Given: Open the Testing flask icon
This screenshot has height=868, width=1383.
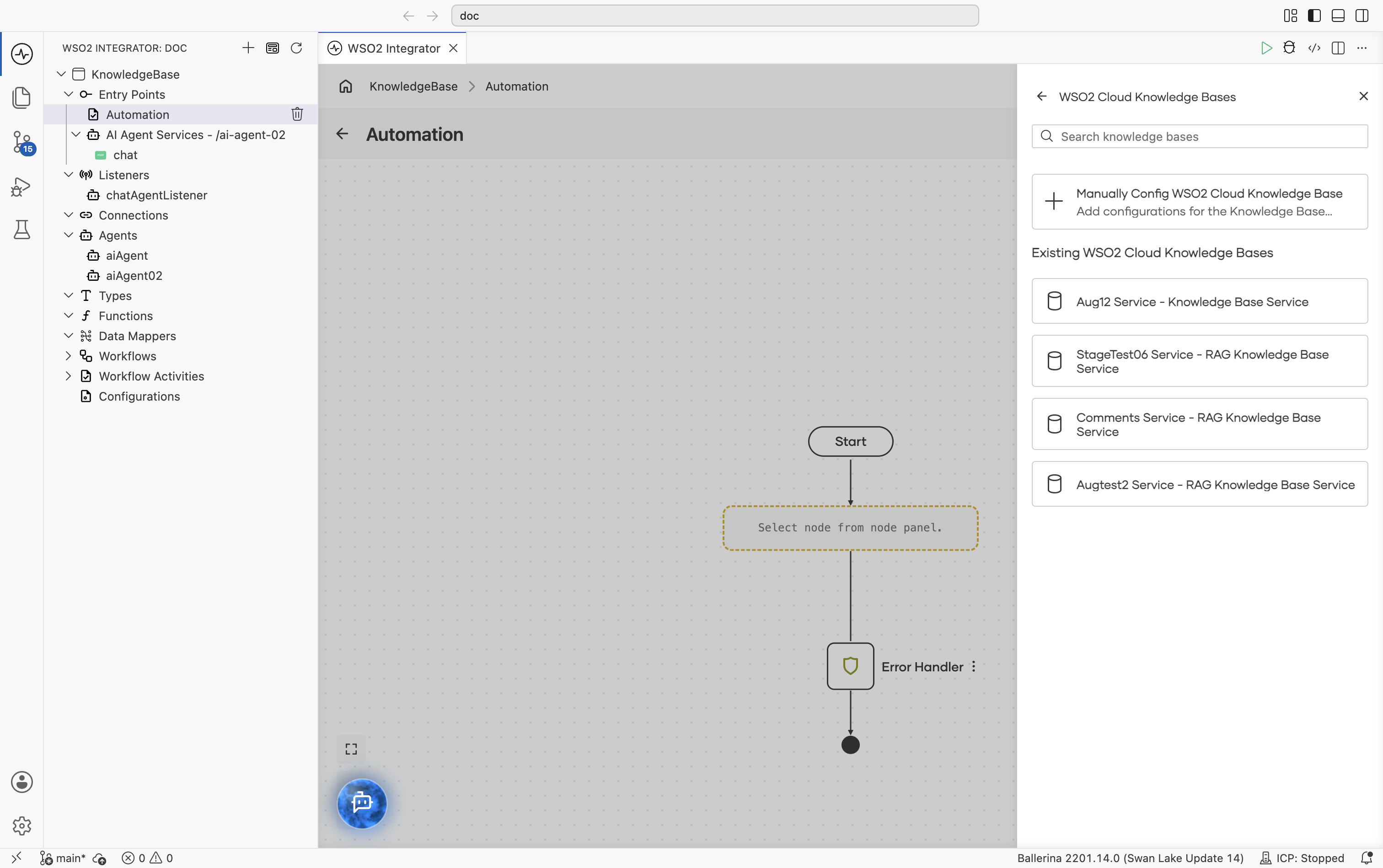Looking at the screenshot, I should click(22, 230).
